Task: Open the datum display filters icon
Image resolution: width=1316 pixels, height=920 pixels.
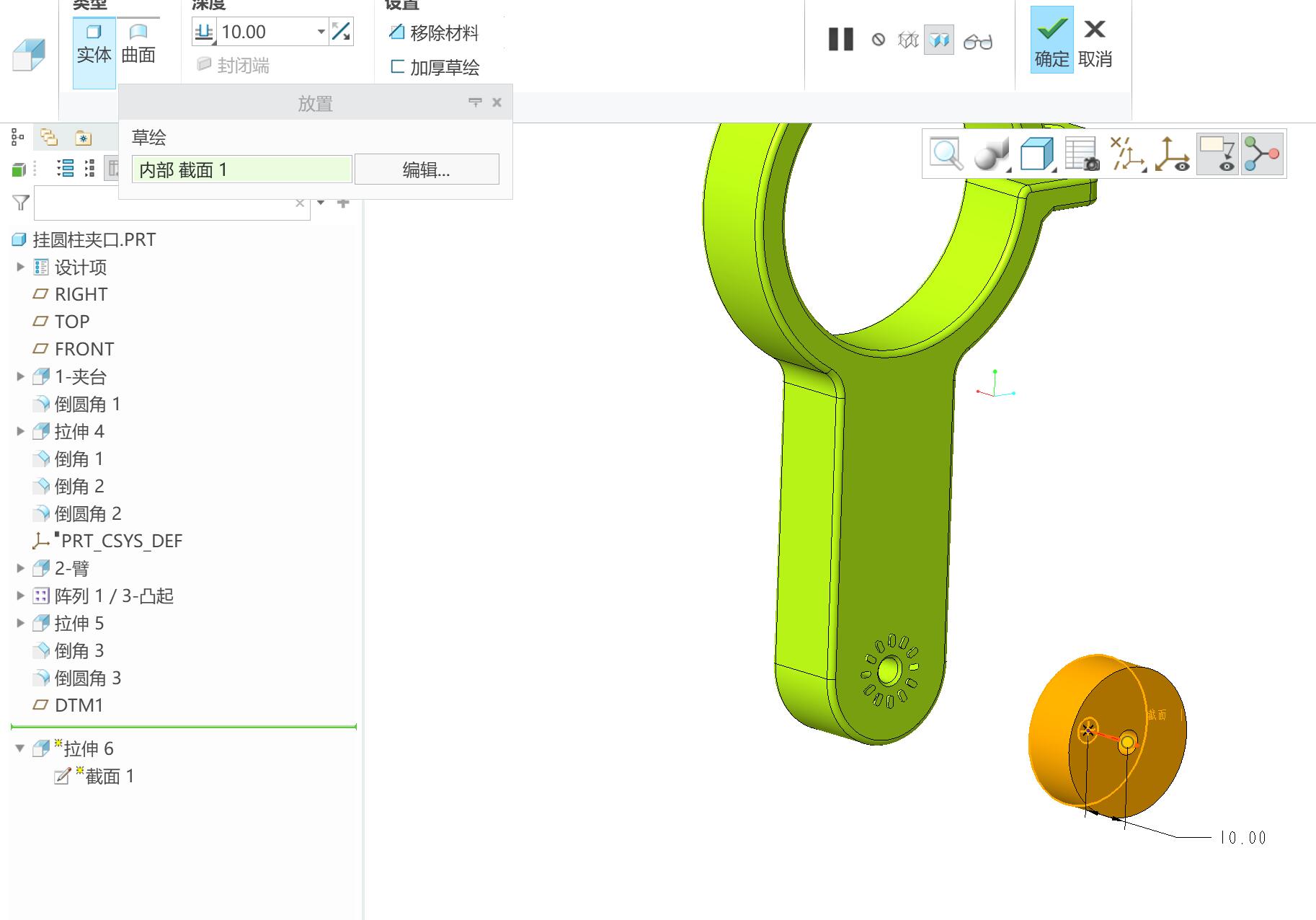Action: (x=1127, y=154)
